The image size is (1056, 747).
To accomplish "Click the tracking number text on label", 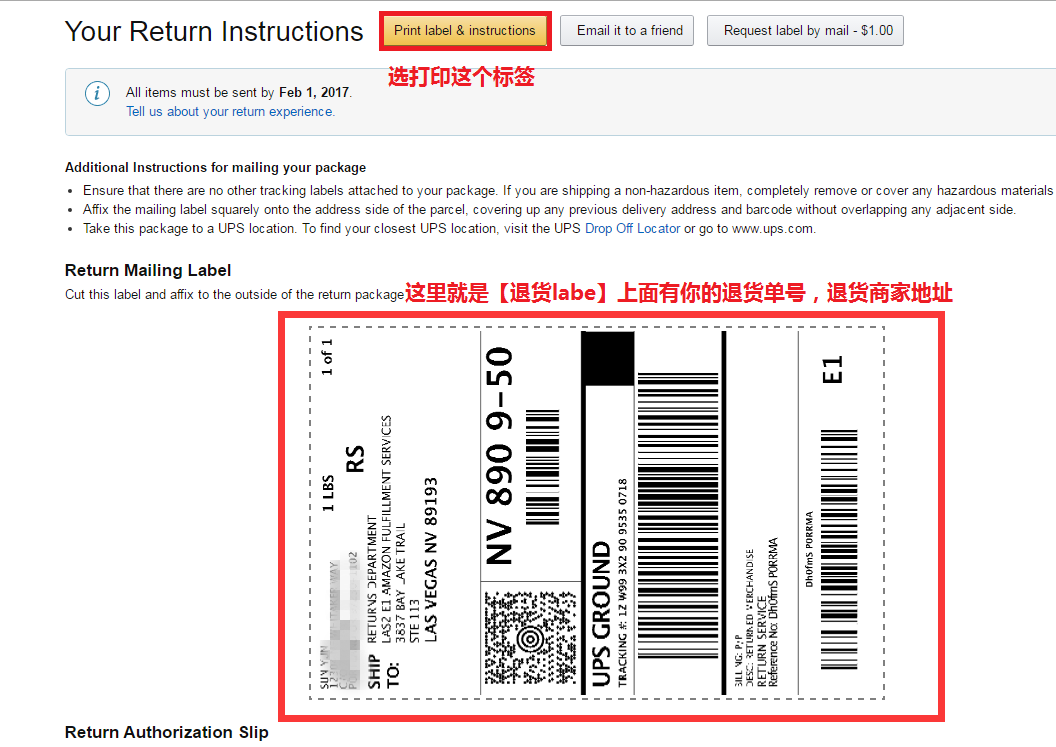I will 622,583.
